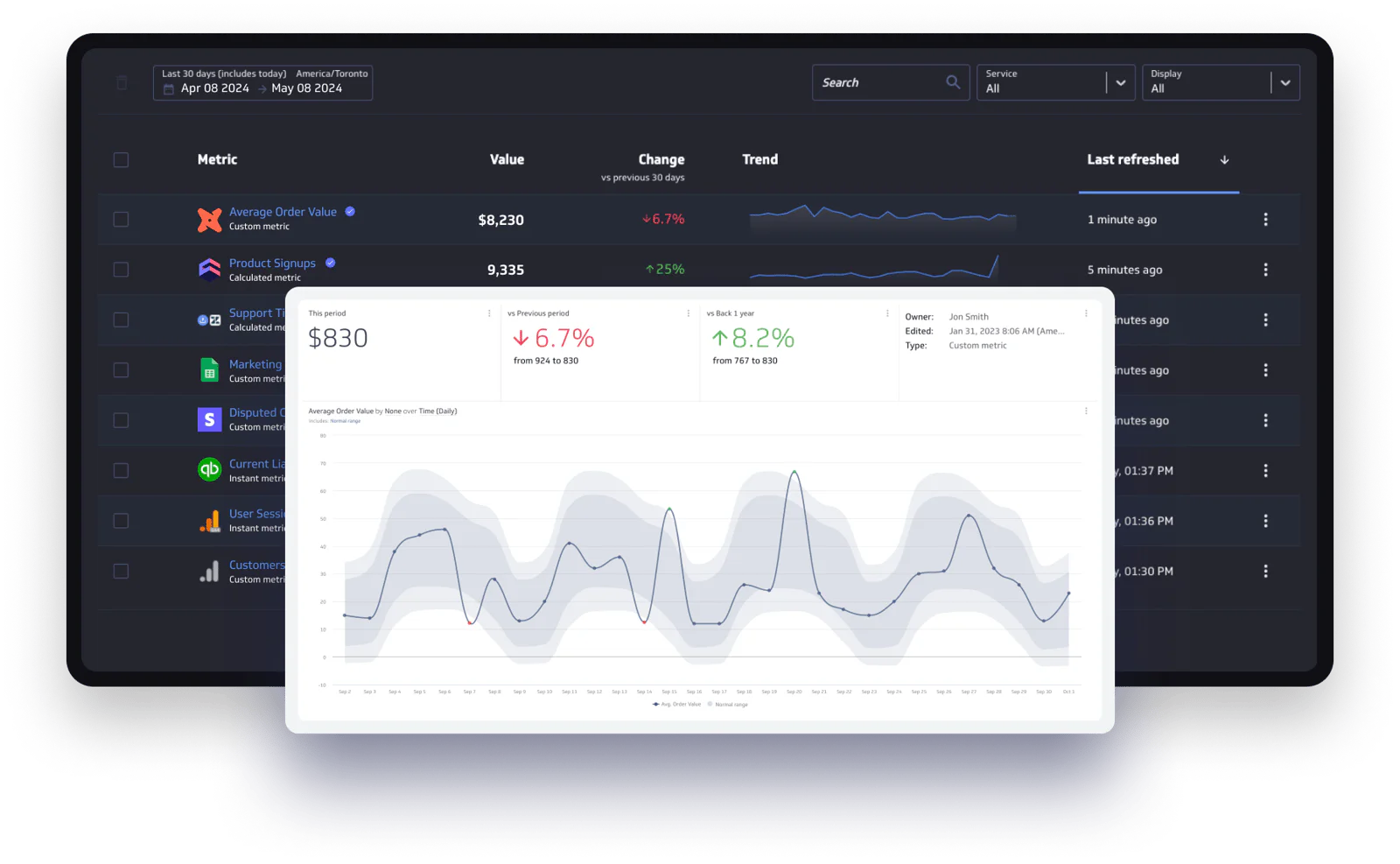Open kebab menu on the vs Previous period card

[x=688, y=313]
